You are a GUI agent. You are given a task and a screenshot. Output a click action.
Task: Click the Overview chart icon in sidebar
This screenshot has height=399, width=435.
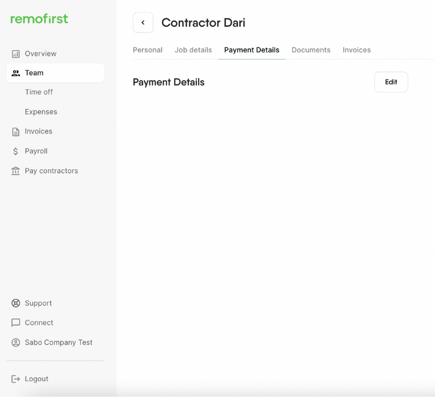(16, 54)
